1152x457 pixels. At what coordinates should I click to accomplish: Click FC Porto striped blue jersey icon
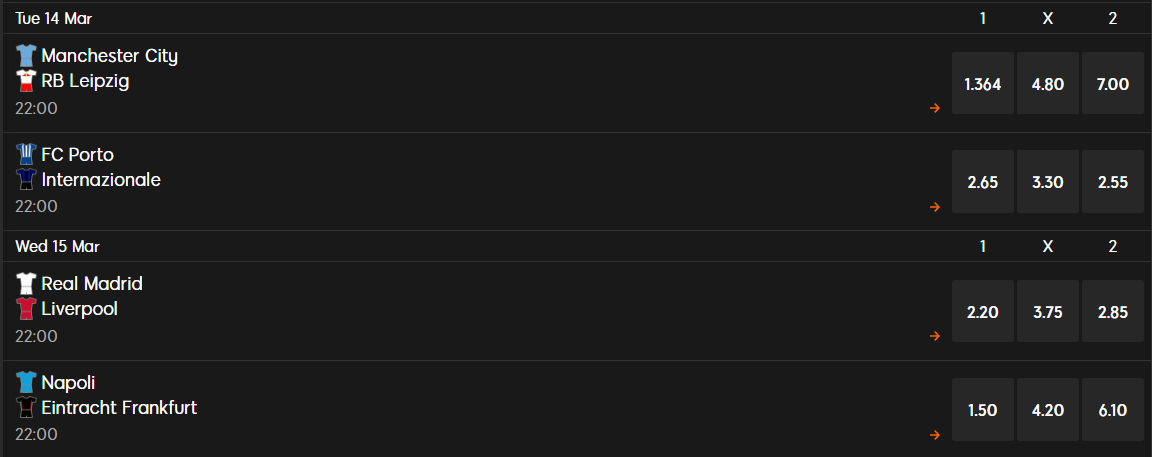pos(26,154)
